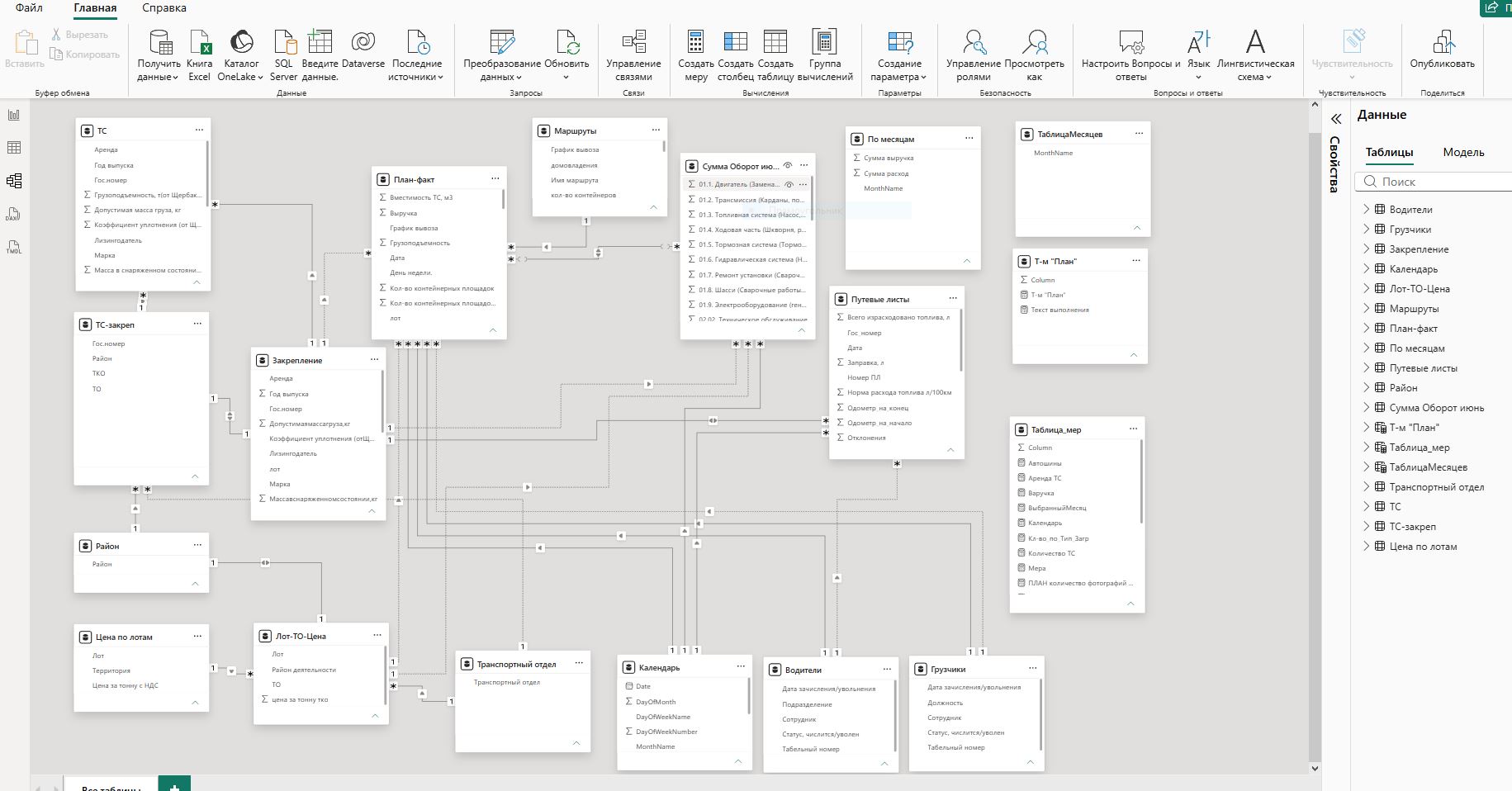Image resolution: width=1512 pixels, height=791 pixels.
Task: Click Просмотреть как
Action: (x=1034, y=55)
